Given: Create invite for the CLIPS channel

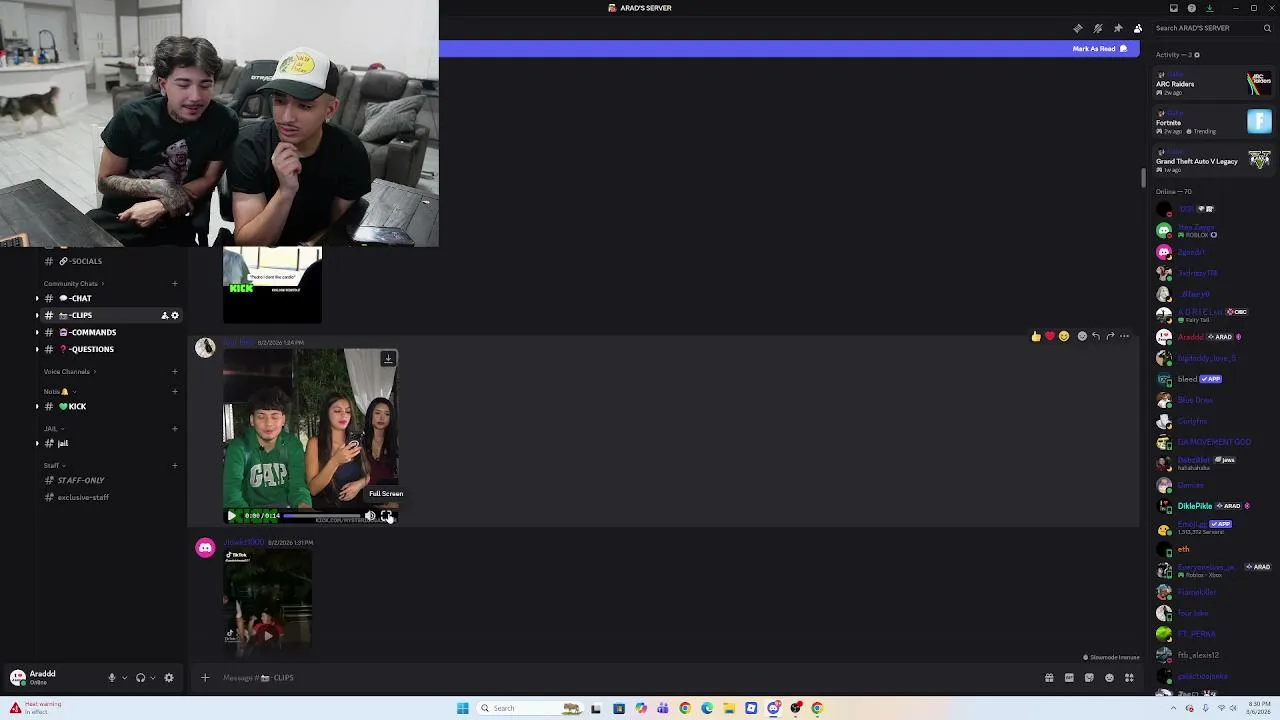Looking at the screenshot, I should 164,315.
